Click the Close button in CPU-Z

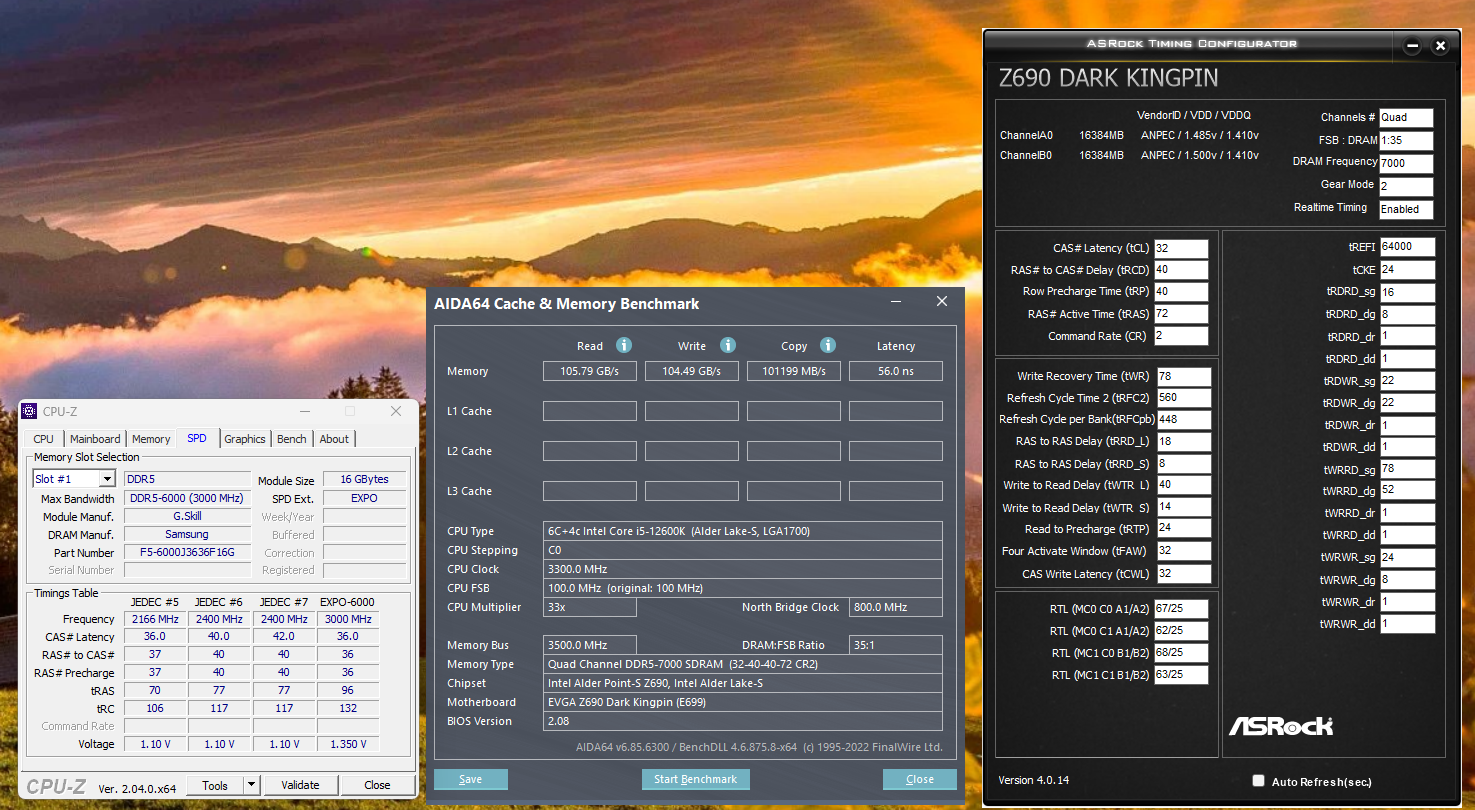point(377,785)
